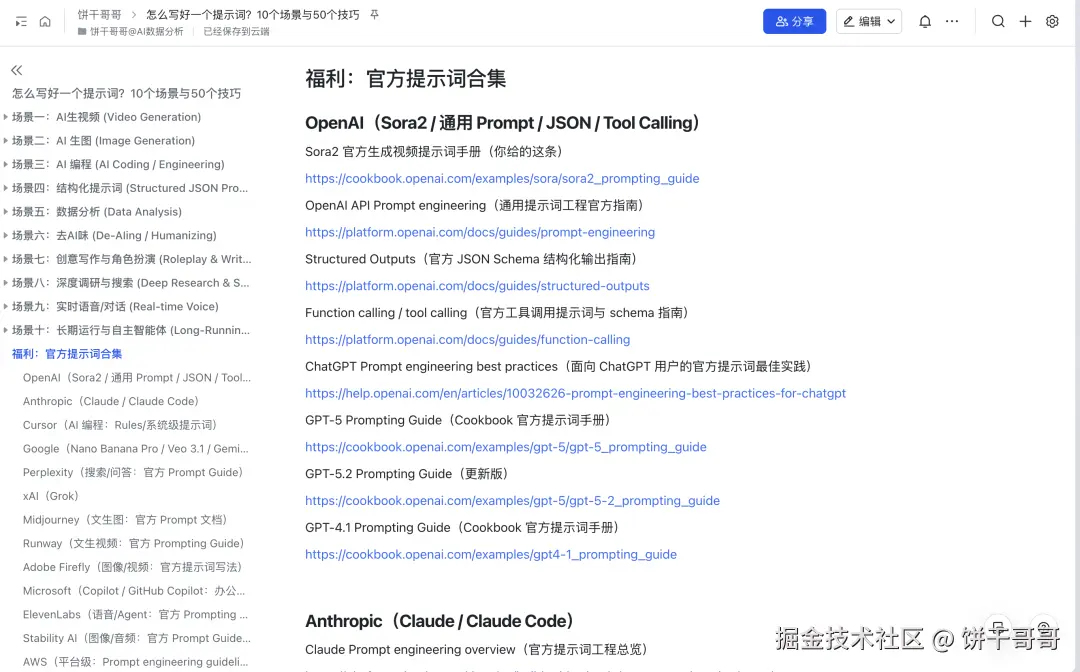The height and width of the screenshot is (672, 1080).
Task: Click heading 福利：官方提示词合集
Action: coord(406,78)
